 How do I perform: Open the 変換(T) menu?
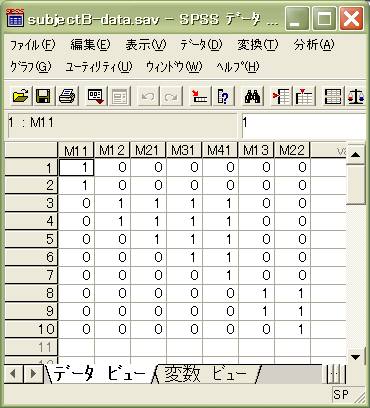pyautogui.click(x=258, y=45)
